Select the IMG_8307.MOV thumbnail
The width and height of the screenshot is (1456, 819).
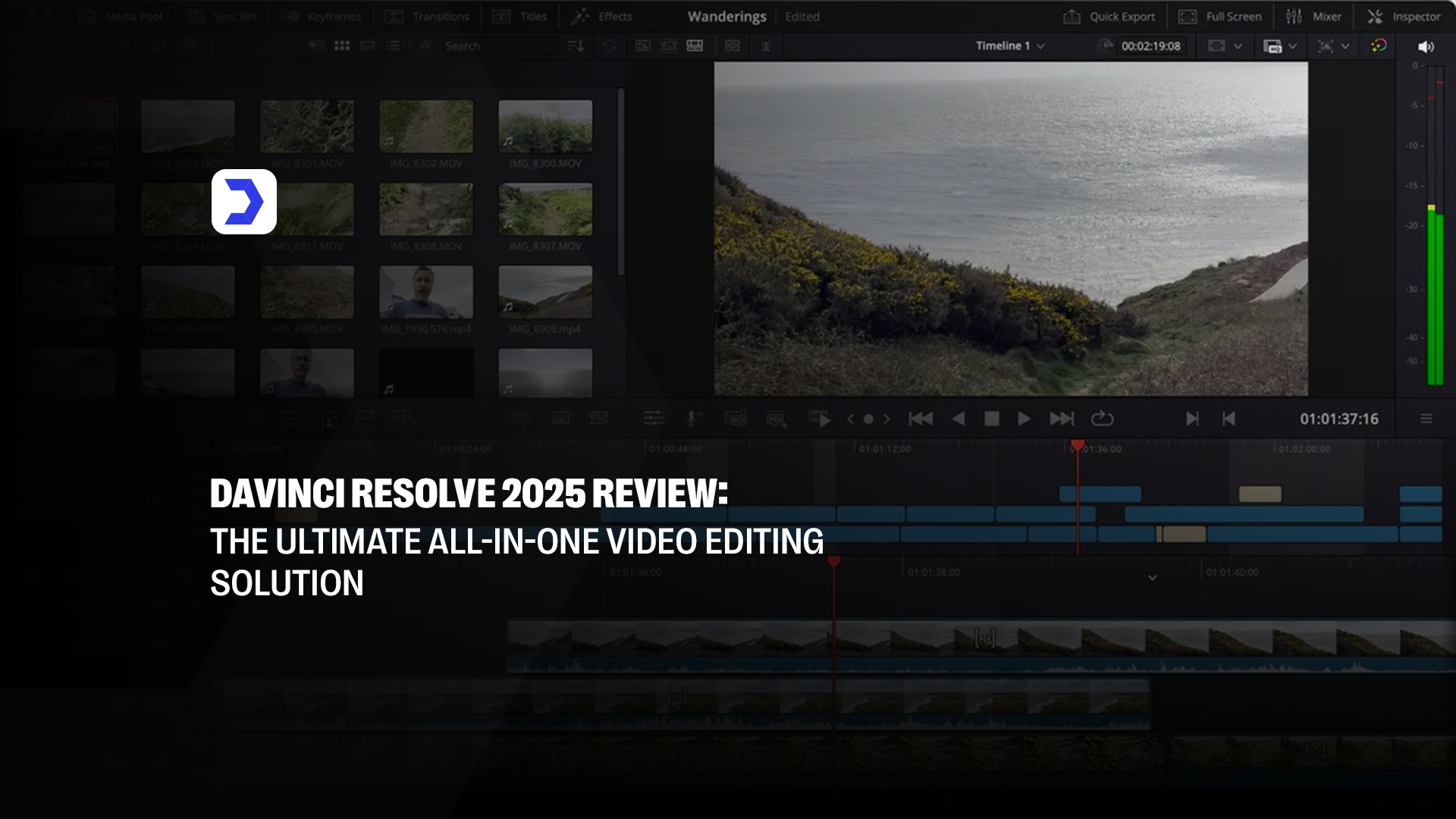[x=545, y=209]
